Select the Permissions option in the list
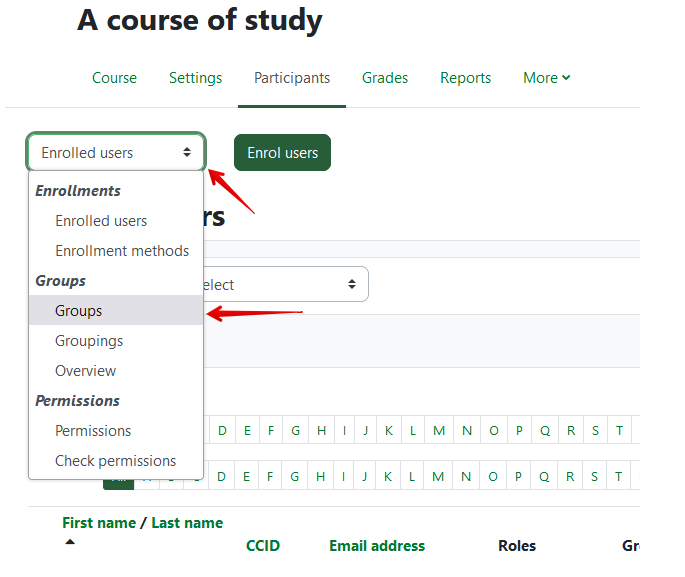Viewport: 685px width, 577px height. pyautogui.click(x=93, y=431)
